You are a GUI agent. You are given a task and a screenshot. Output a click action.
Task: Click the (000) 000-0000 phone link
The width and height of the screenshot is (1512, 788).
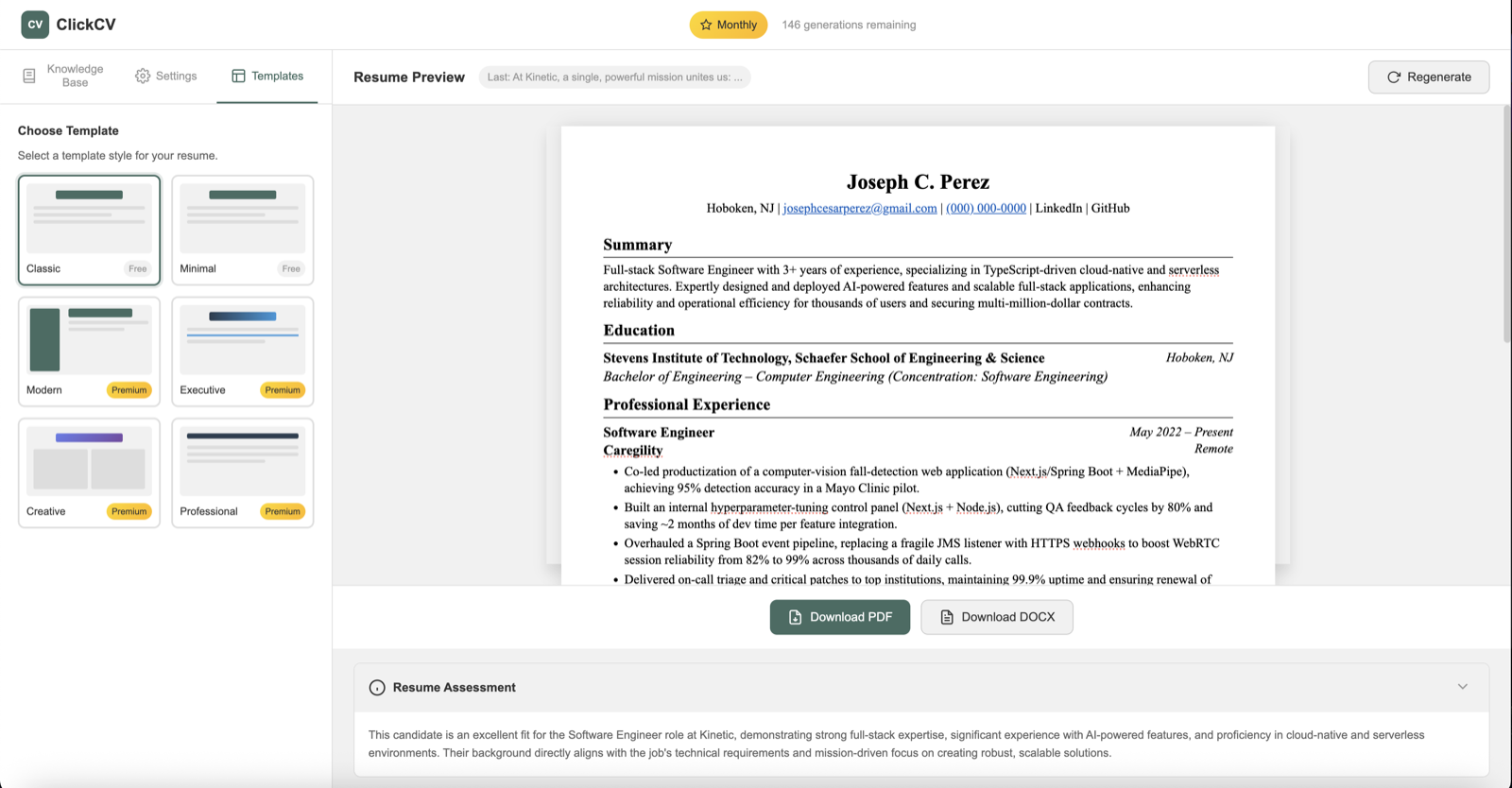pos(986,208)
